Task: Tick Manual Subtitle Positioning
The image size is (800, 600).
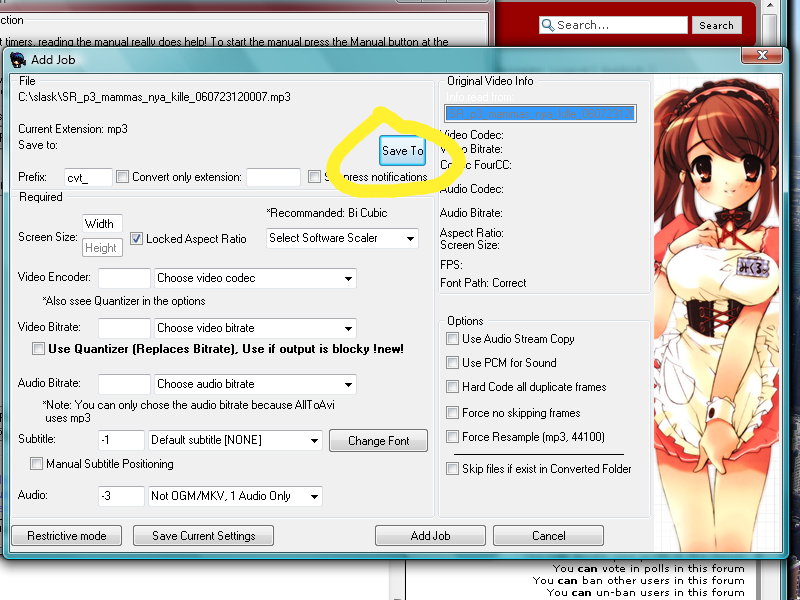Action: [x=36, y=464]
